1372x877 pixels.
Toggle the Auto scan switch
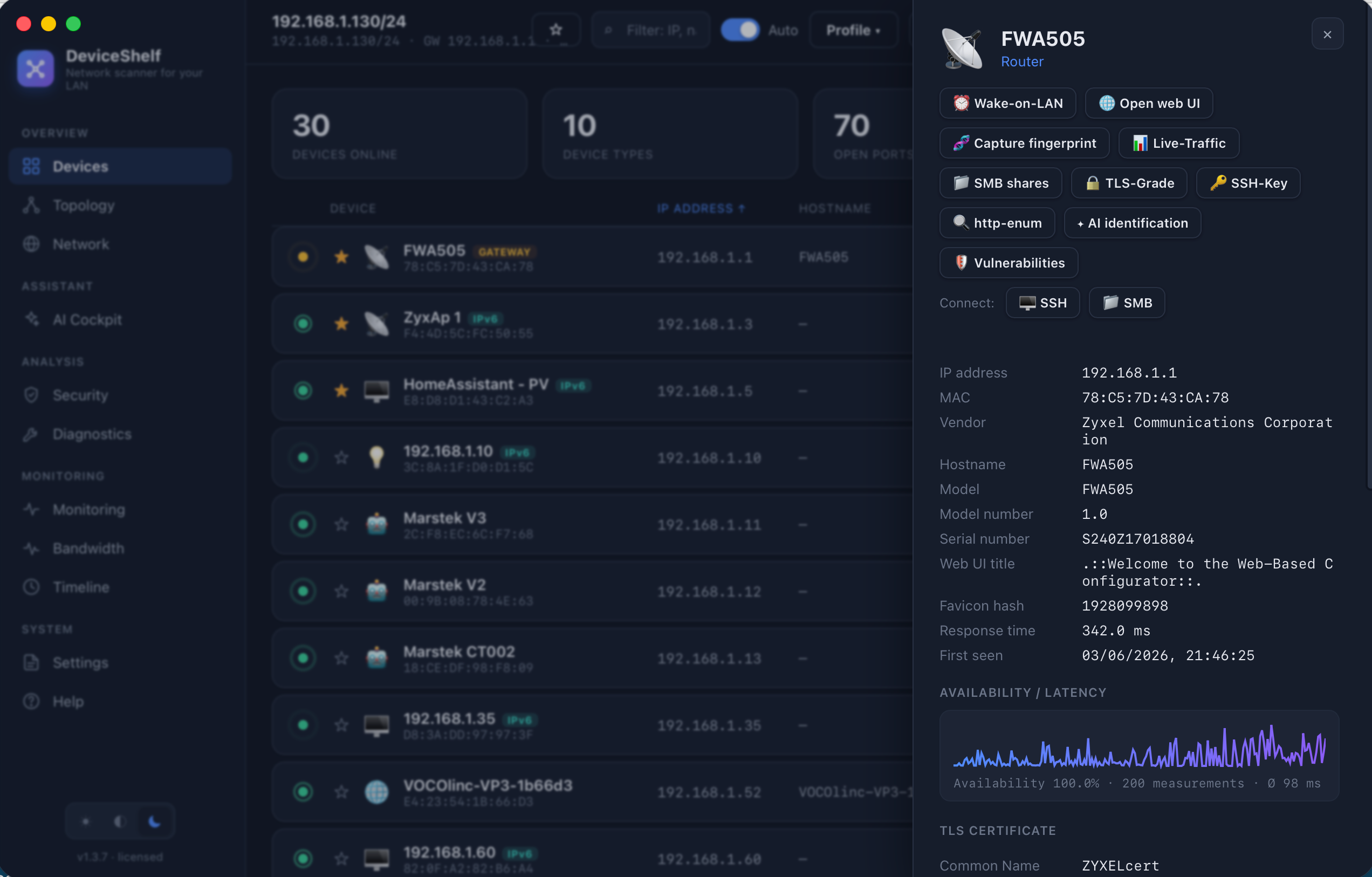[739, 30]
